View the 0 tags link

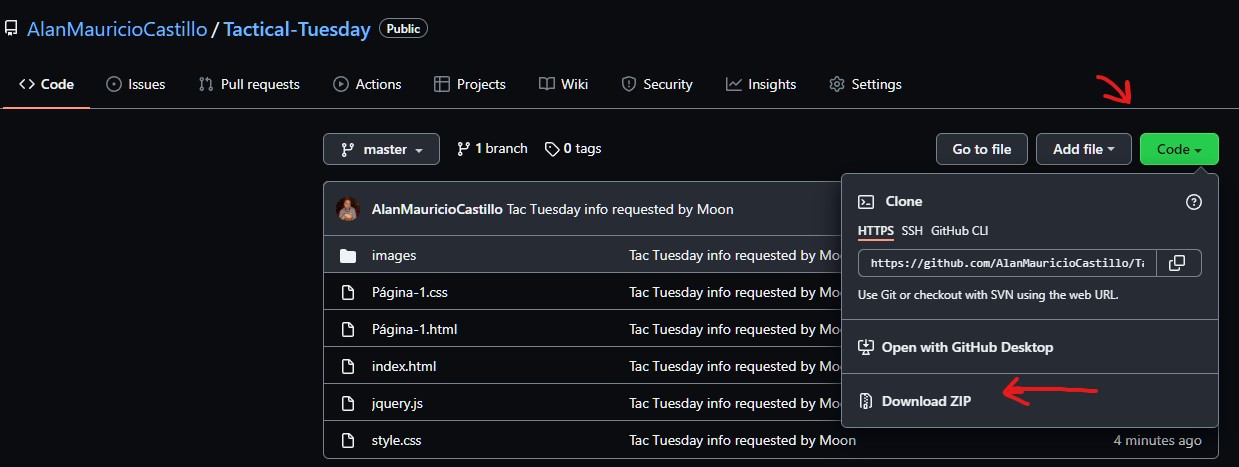point(573,148)
